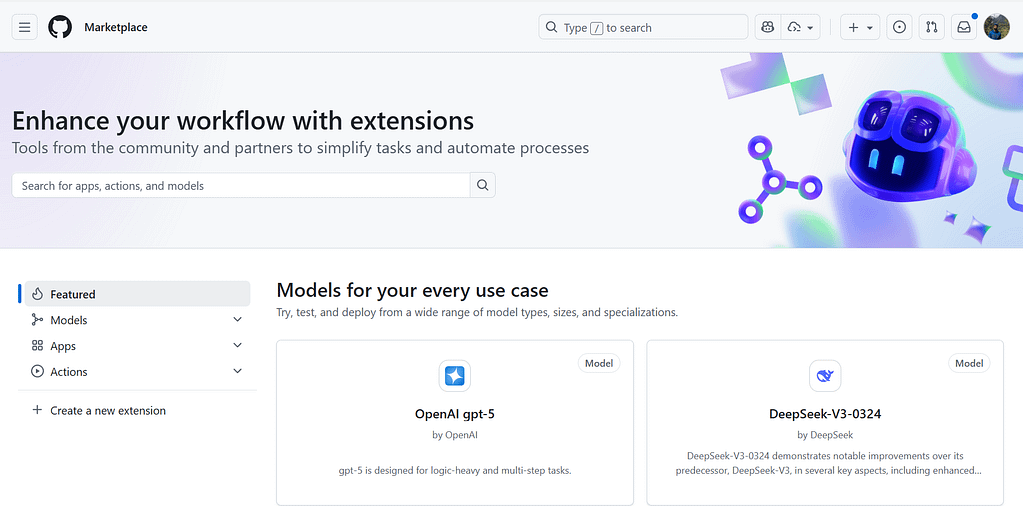Click the Marketplace header link
The image size is (1023, 506).
pyautogui.click(x=116, y=27)
